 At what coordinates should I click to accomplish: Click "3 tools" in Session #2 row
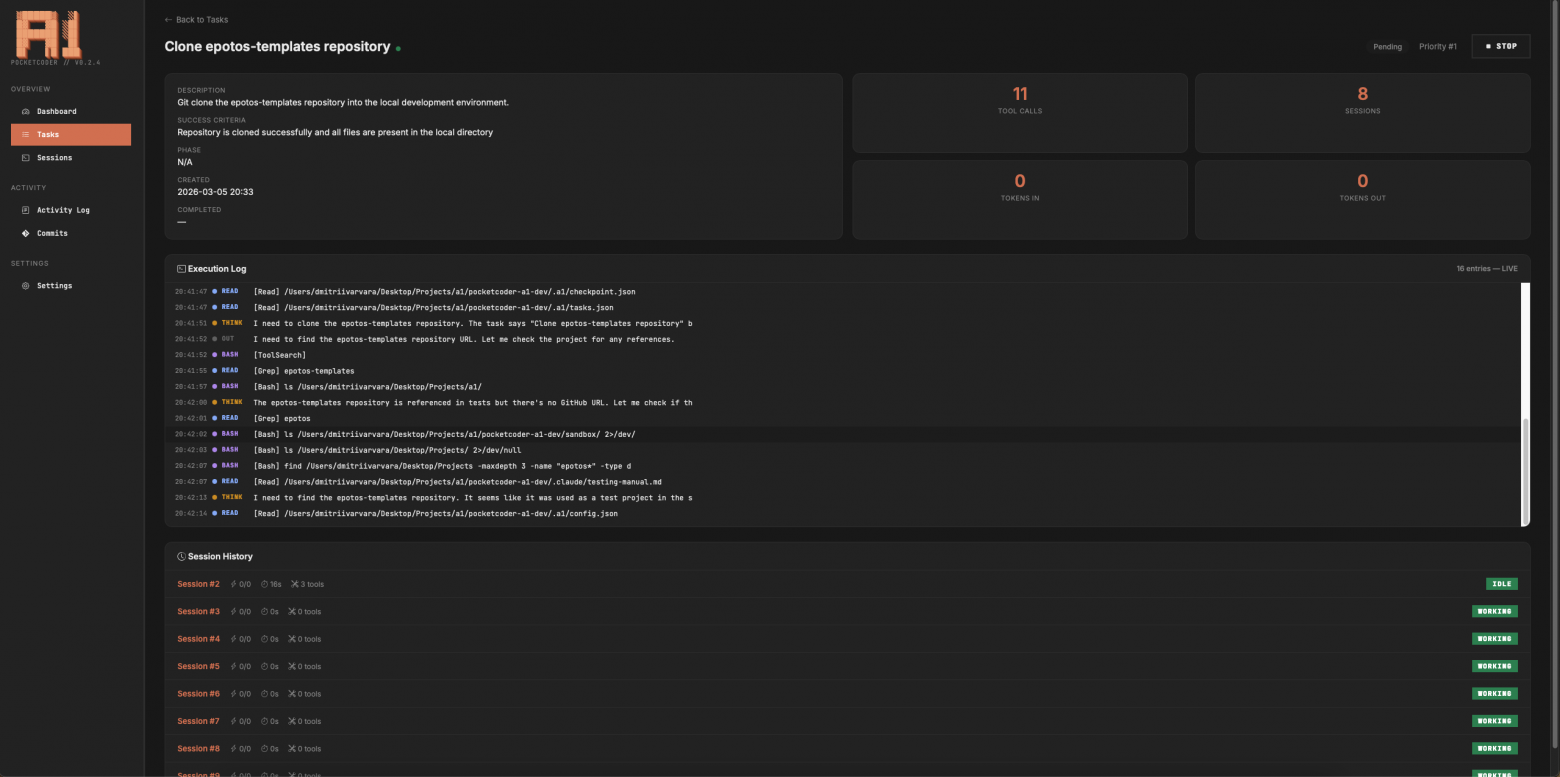tap(313, 584)
